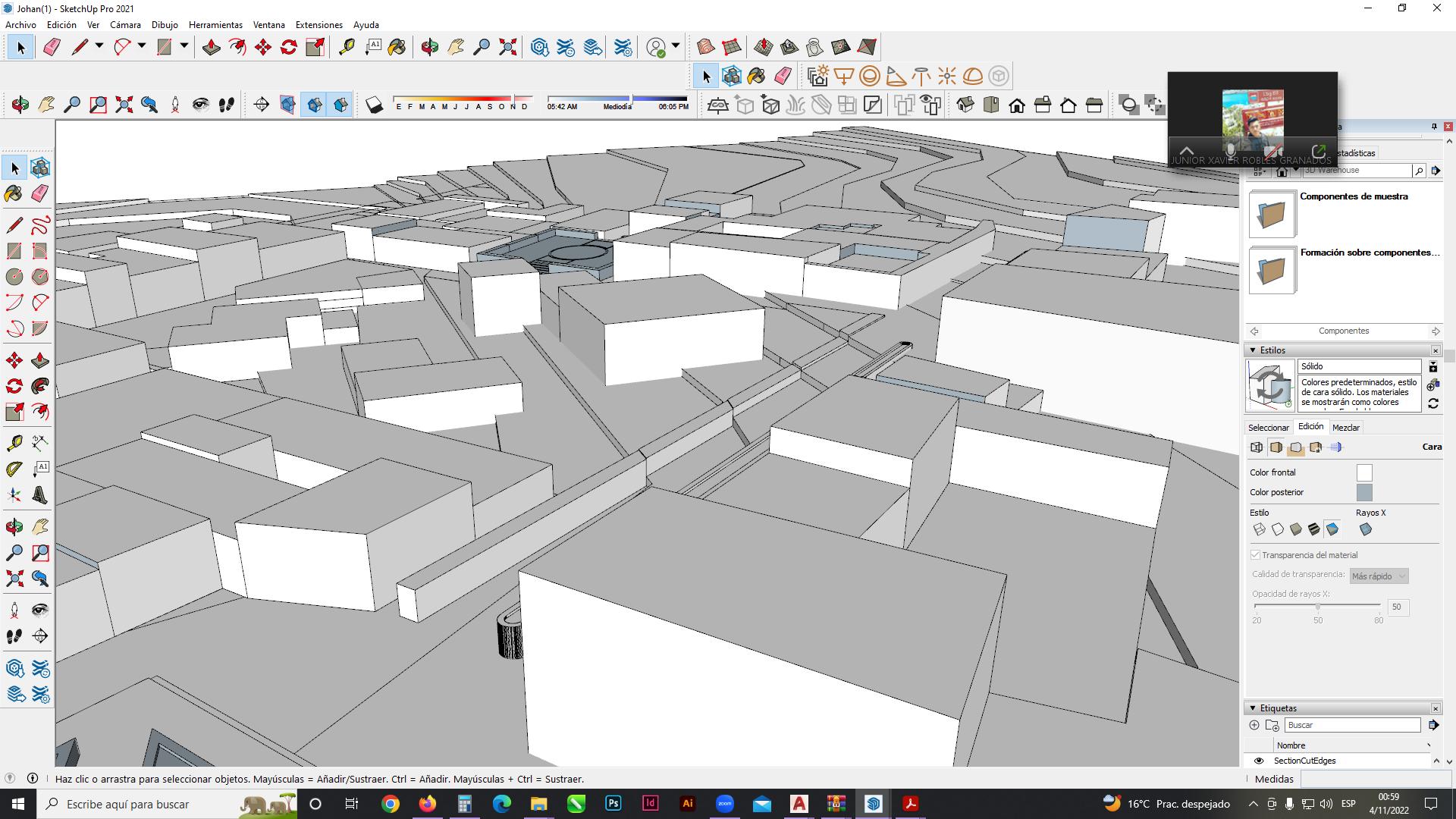Select the Paint Bucket tool
Screen dimensions: 1456x819
click(396, 47)
